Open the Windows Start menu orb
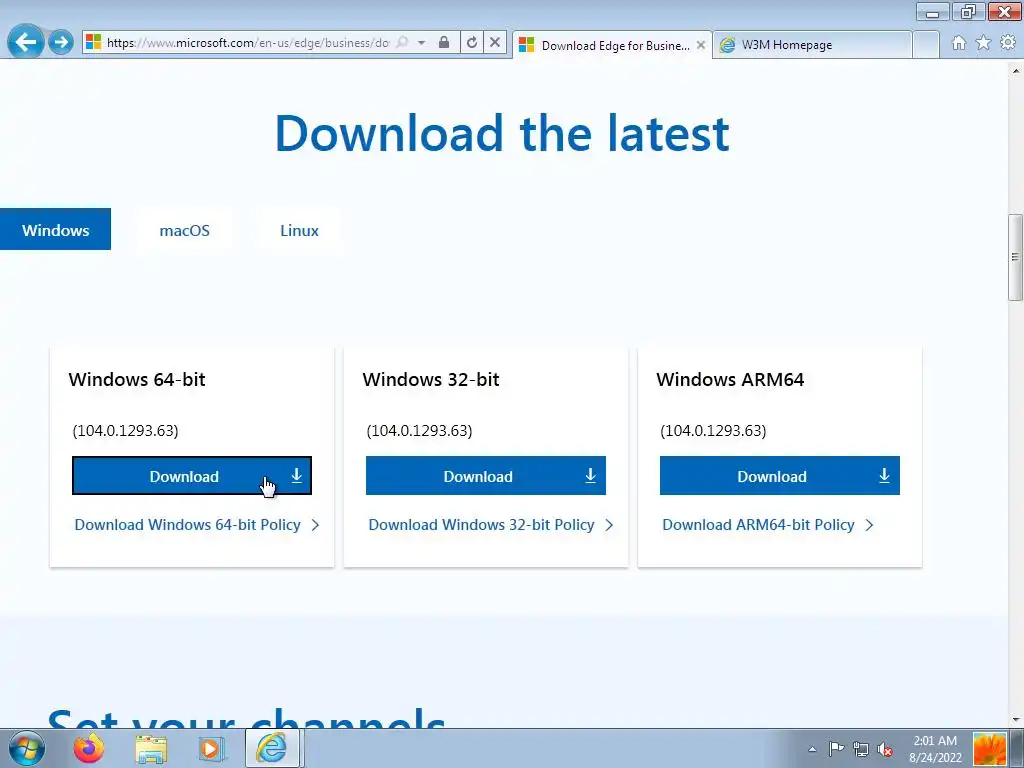Image resolution: width=1024 pixels, height=768 pixels. click(x=26, y=748)
